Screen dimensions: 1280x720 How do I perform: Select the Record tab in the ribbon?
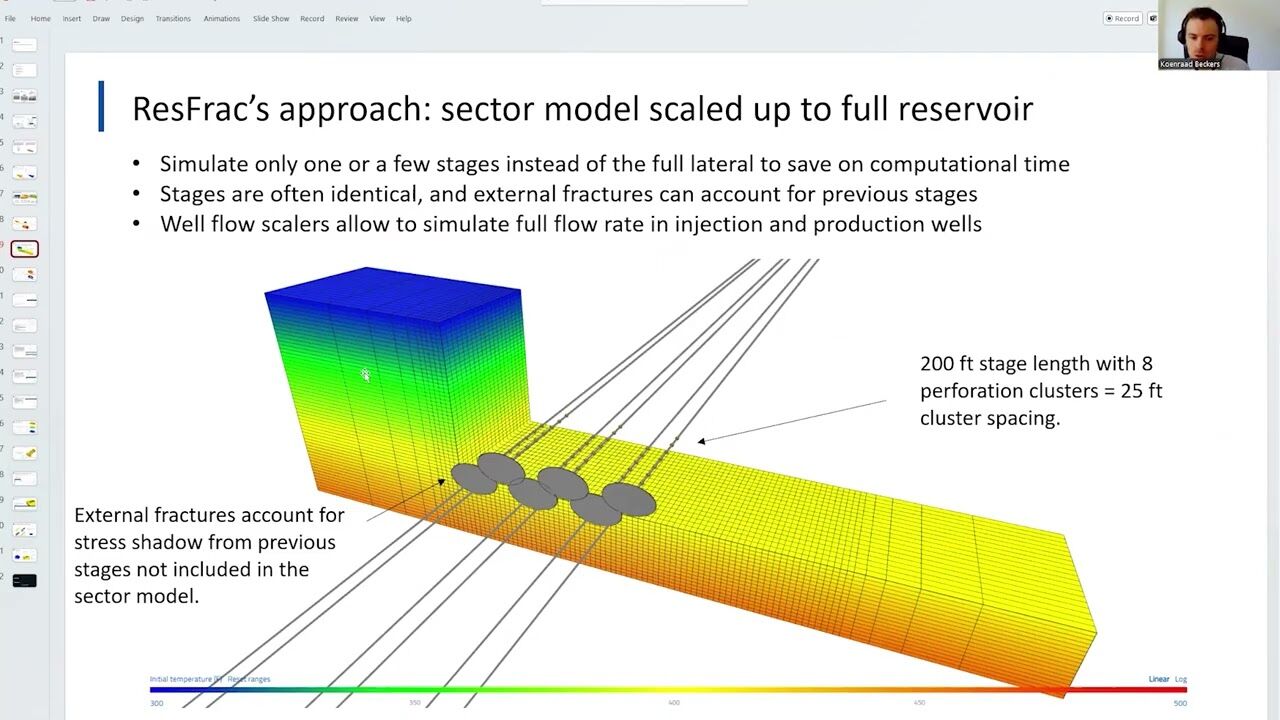(x=312, y=18)
